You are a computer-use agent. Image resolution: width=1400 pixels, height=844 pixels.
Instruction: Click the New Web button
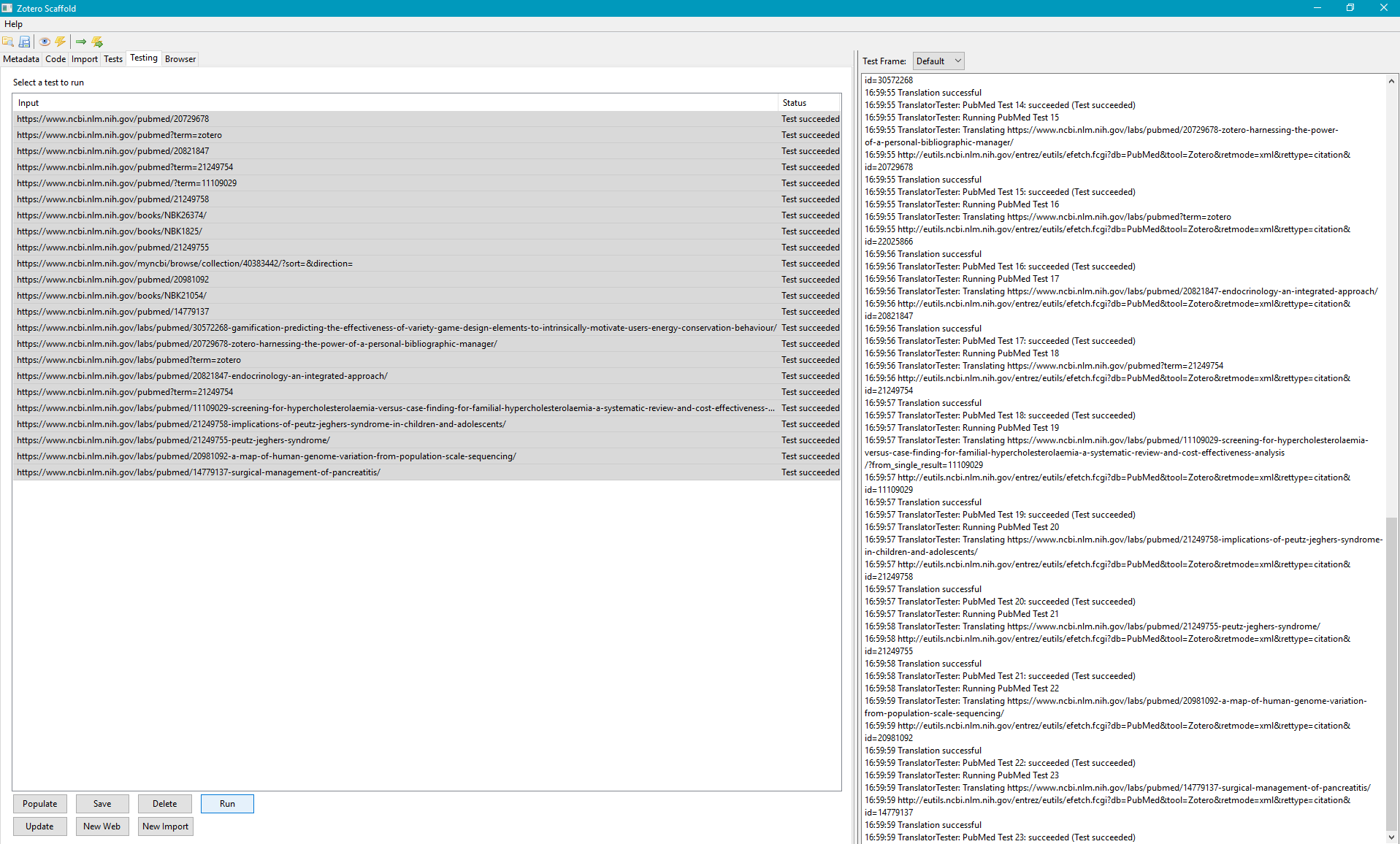tap(102, 826)
